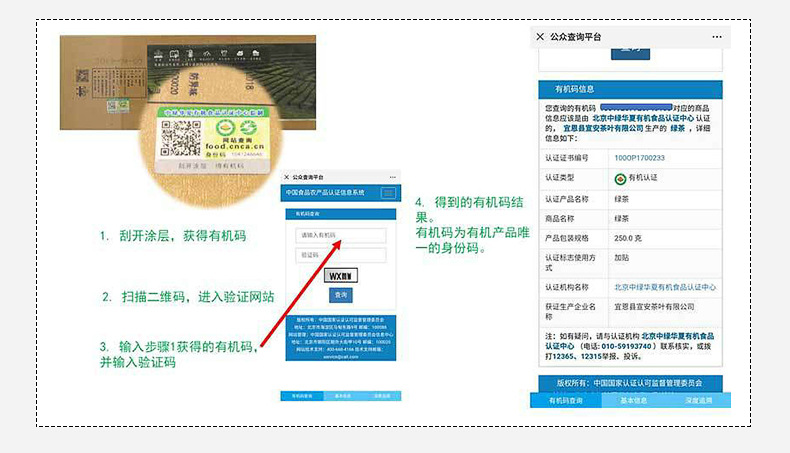Screen dimensions: 790x453
Task: Expand the hamburger menu in 中国食品农产品认证信息系统 header
Action: pos(388,192)
